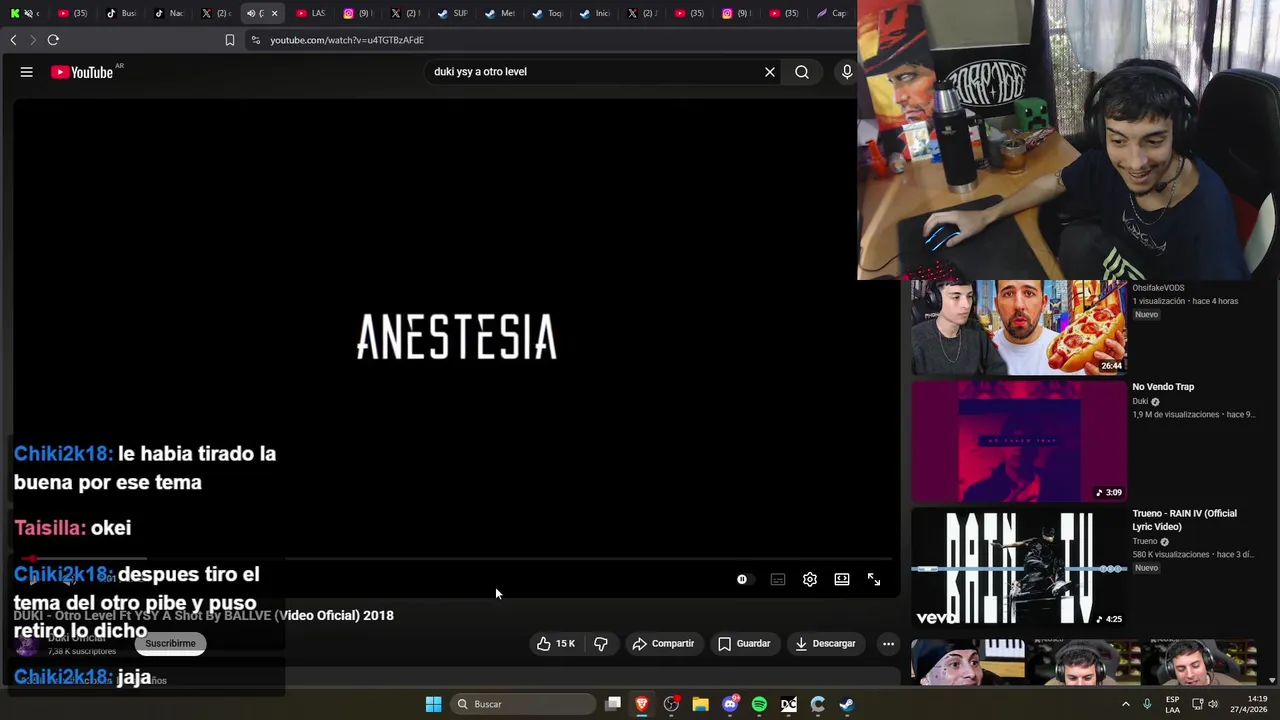Open player settings gear

pyautogui.click(x=810, y=579)
